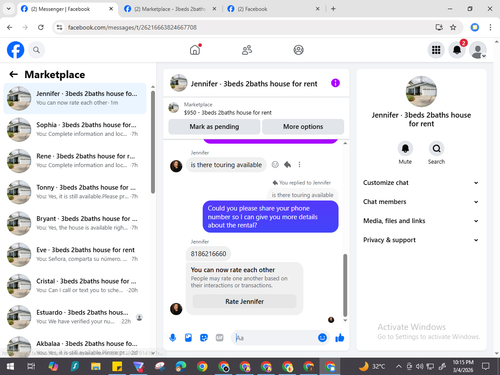The width and height of the screenshot is (500, 375).
Task: Bookmark this page with the star icon
Action: [453, 27]
